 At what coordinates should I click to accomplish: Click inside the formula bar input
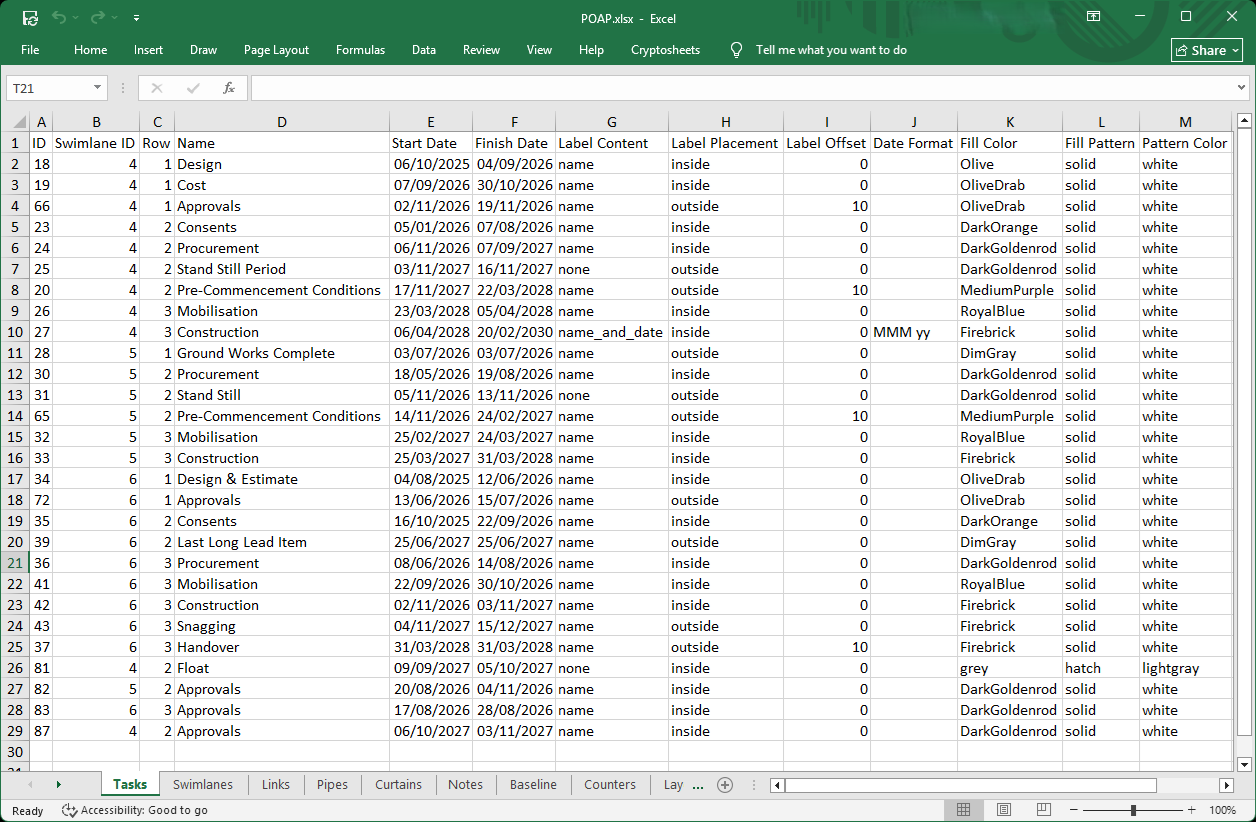point(742,88)
